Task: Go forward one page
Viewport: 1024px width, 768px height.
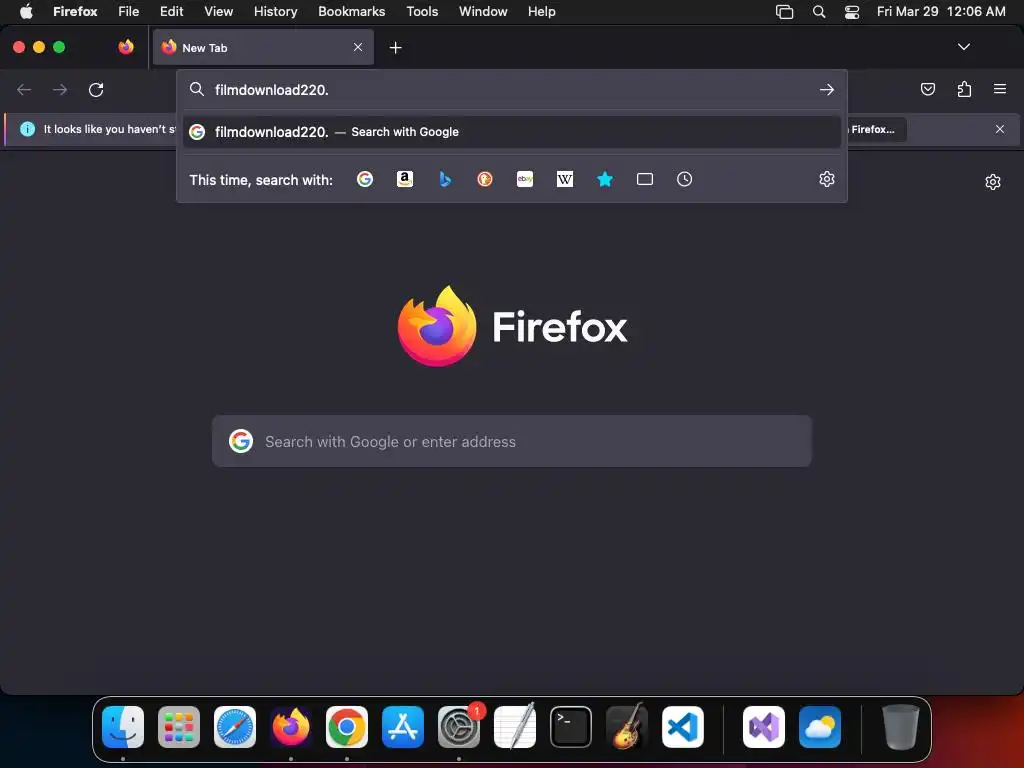Action: 60,89
